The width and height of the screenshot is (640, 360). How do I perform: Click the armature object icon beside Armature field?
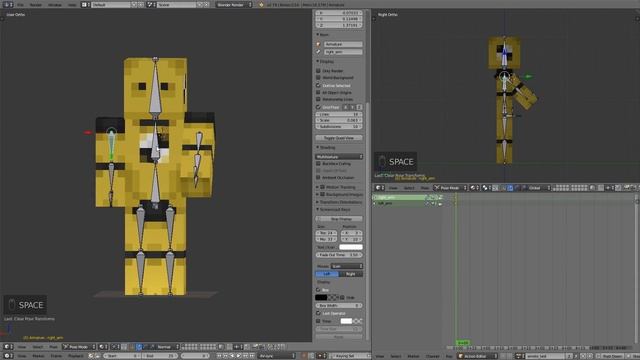point(318,44)
